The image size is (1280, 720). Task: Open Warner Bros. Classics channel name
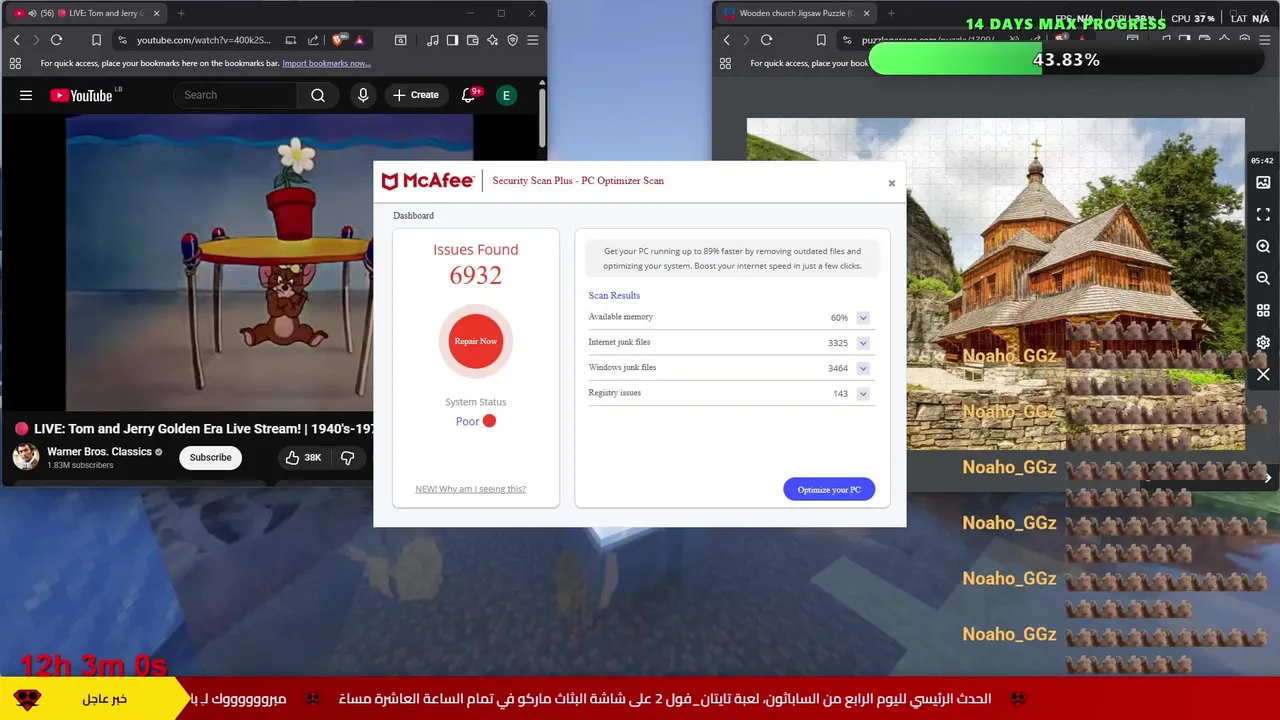coord(99,451)
